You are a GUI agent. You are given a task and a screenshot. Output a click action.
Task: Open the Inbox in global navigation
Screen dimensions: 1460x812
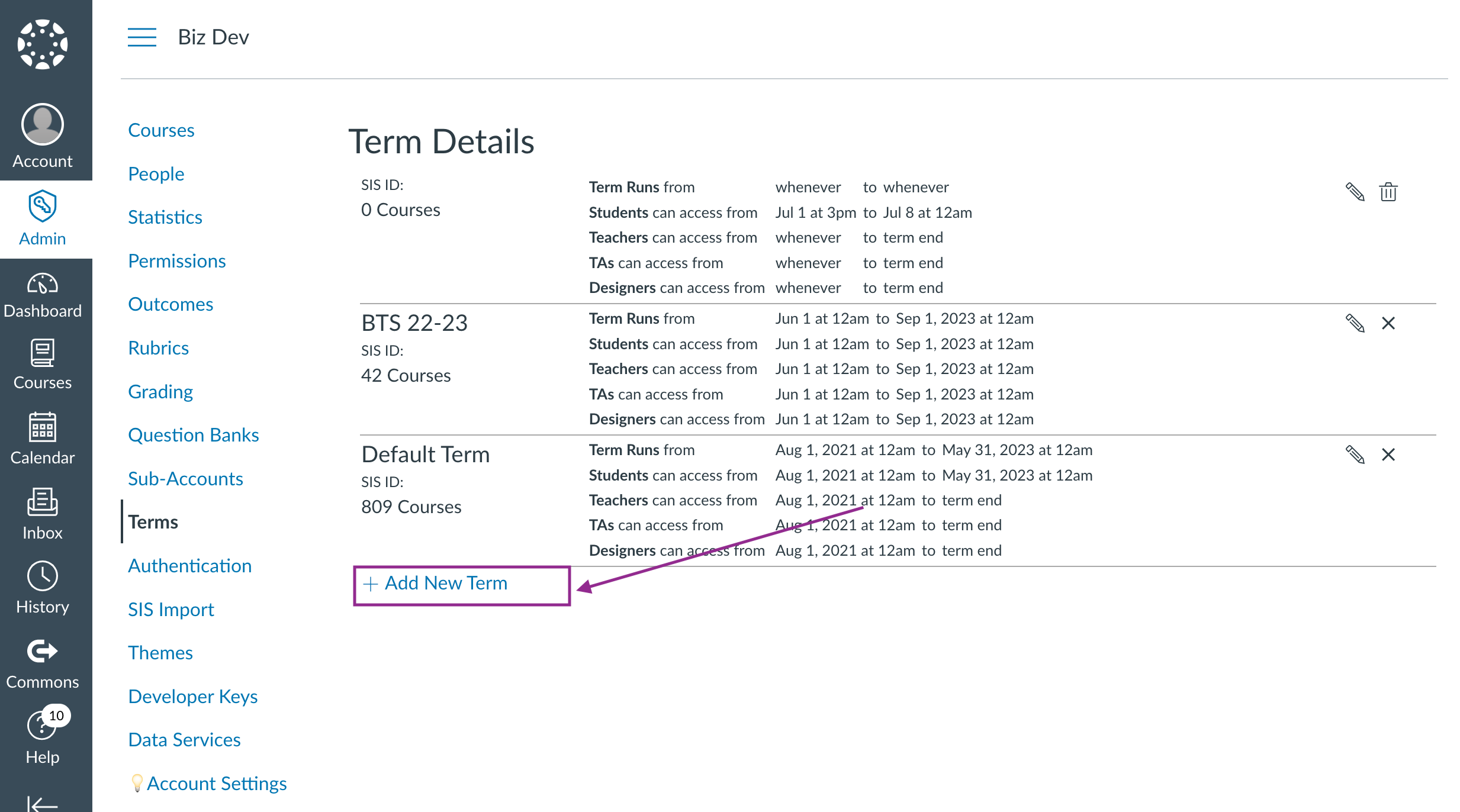[43, 514]
